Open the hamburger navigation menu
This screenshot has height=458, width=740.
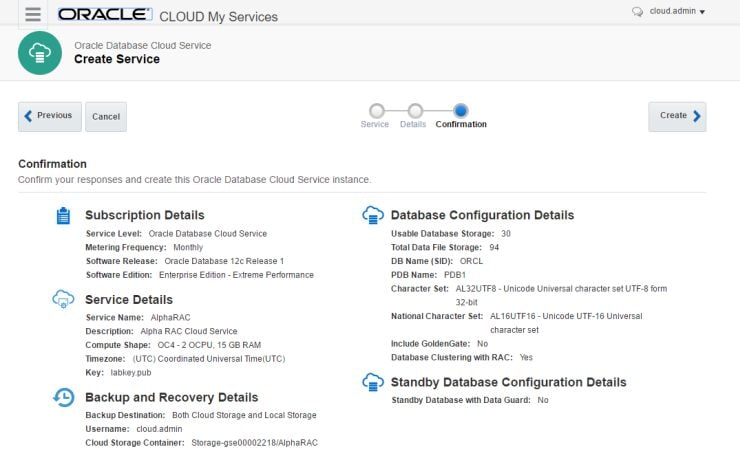[33, 15]
